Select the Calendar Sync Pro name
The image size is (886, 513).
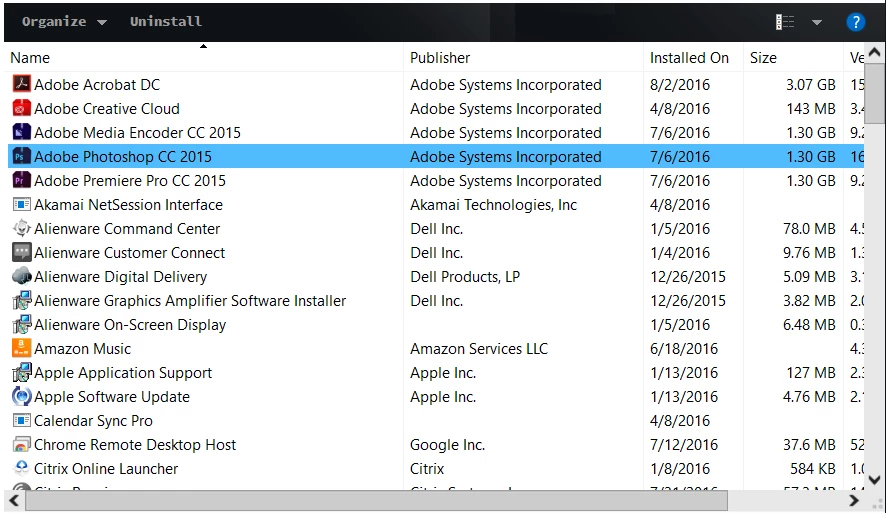(93, 421)
